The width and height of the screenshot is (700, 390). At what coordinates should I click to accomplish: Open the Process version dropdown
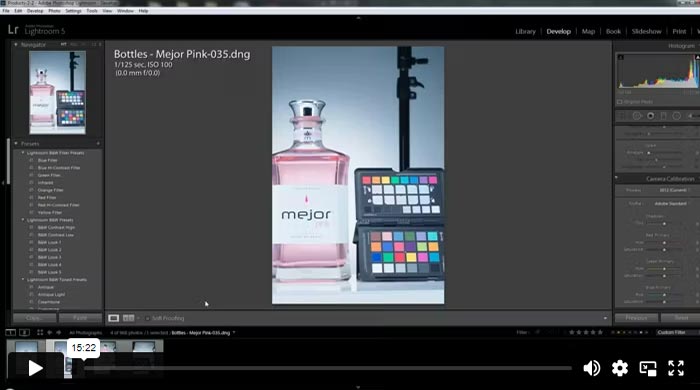click(674, 190)
